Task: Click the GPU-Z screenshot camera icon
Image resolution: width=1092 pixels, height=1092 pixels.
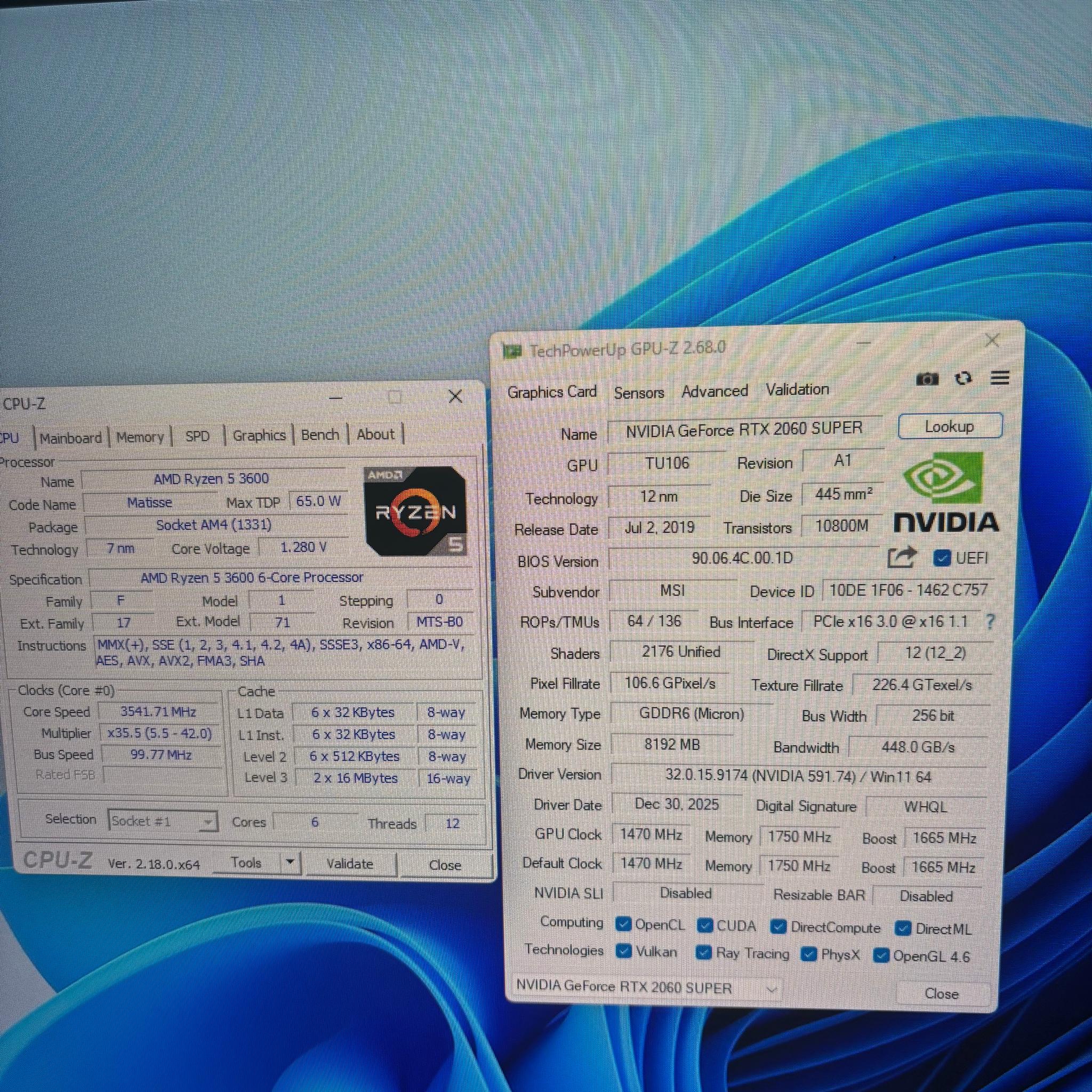Action: click(x=927, y=379)
